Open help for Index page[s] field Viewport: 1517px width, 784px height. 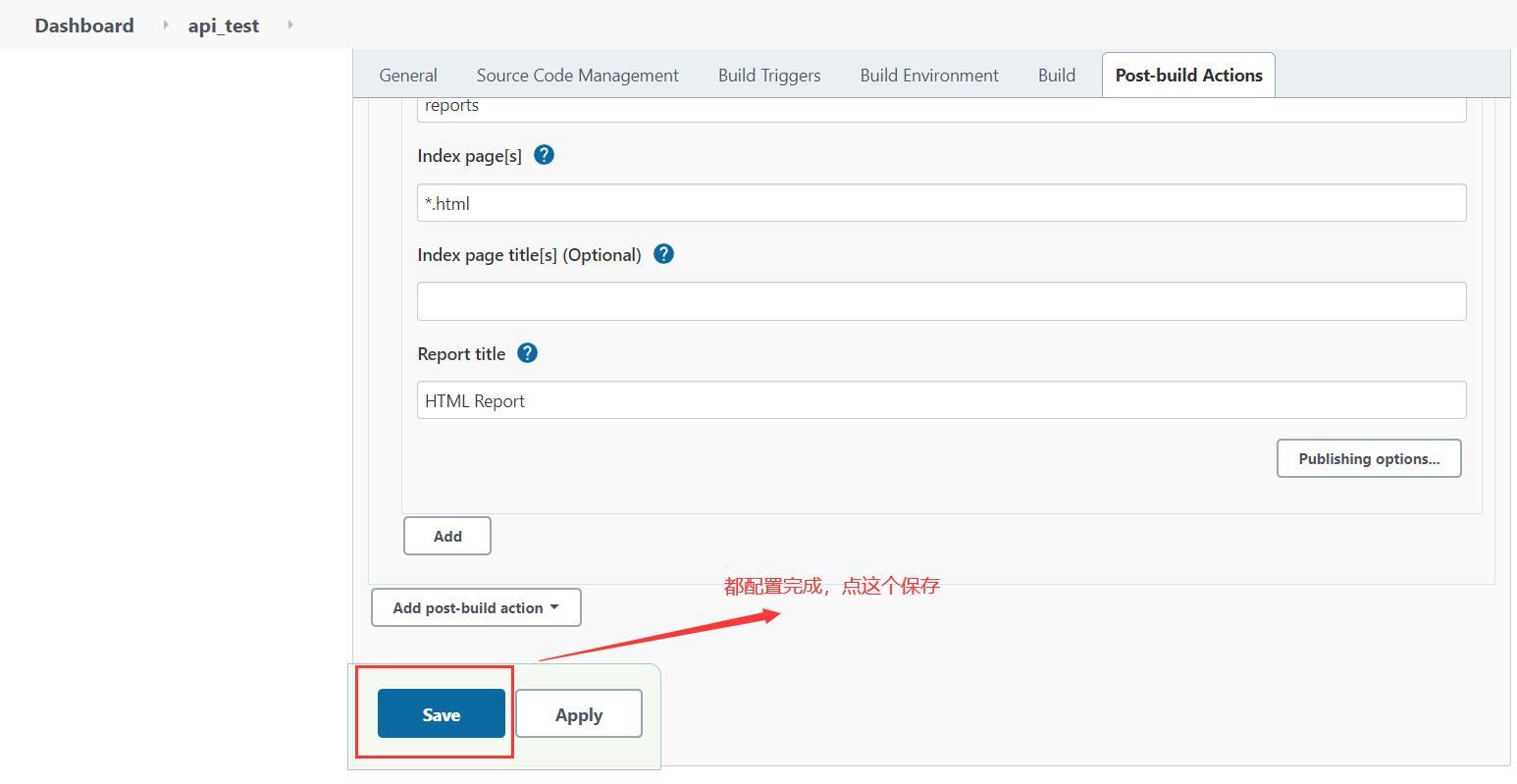[544, 155]
